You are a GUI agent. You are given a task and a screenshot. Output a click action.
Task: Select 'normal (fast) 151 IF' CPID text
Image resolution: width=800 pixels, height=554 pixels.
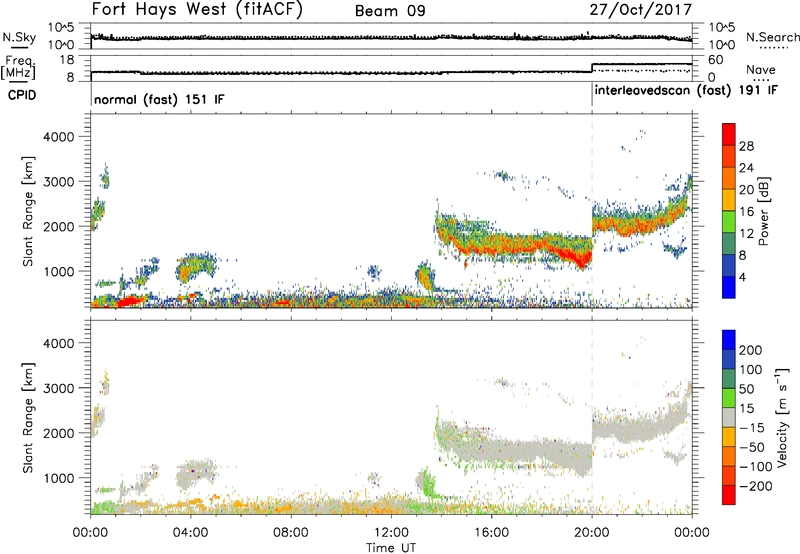point(159,99)
